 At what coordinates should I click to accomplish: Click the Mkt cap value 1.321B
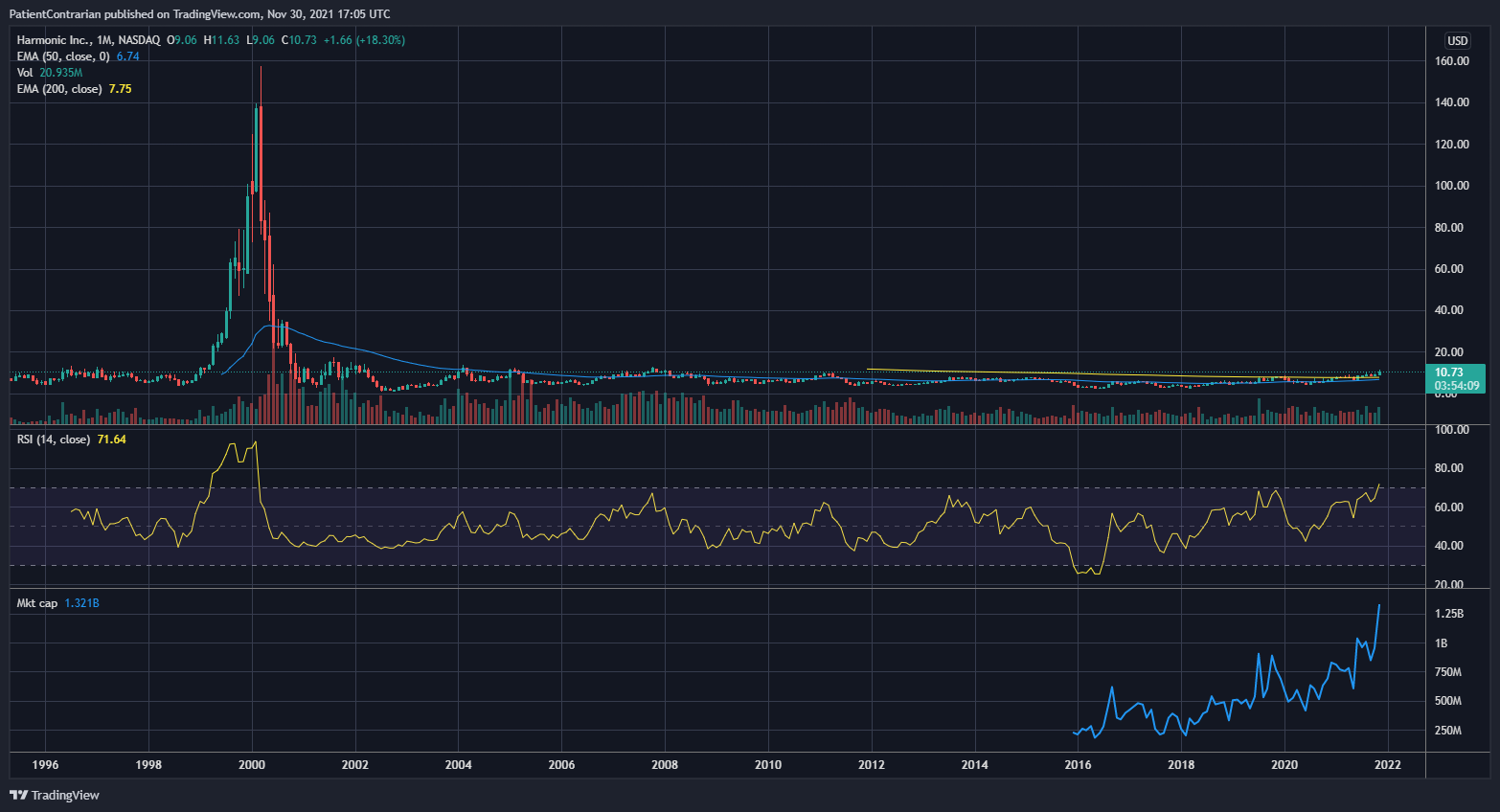[81, 603]
